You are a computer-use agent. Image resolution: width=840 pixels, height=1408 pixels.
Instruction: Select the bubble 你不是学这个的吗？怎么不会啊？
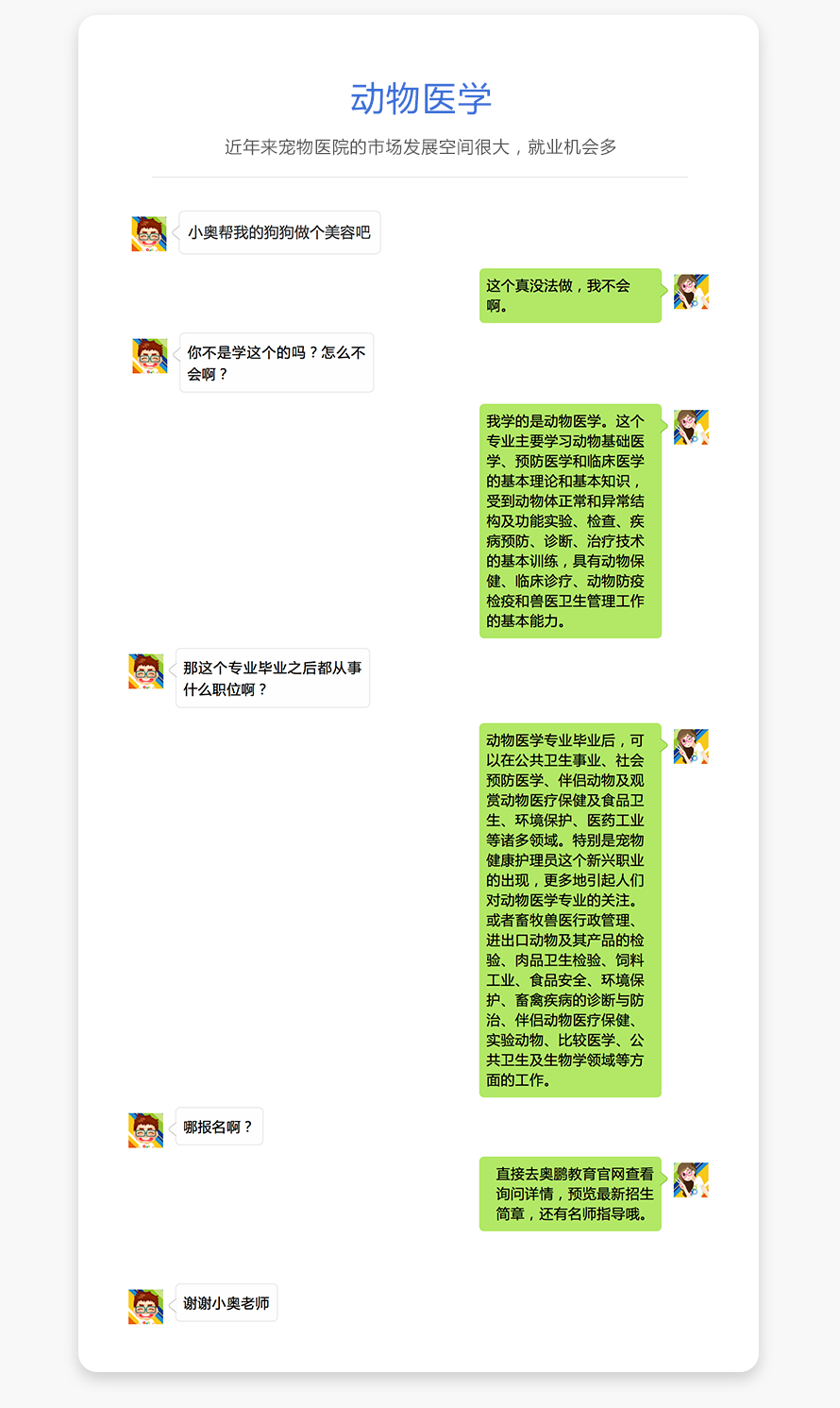(277, 363)
